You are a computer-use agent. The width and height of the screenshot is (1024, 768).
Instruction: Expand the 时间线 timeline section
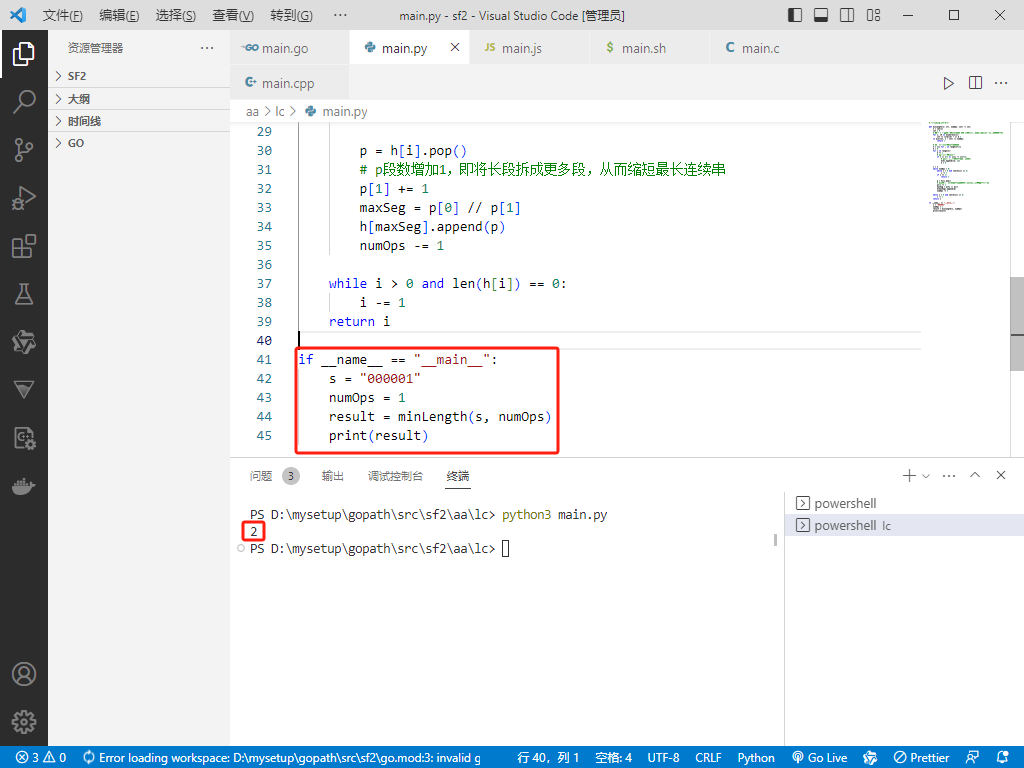pos(138,121)
